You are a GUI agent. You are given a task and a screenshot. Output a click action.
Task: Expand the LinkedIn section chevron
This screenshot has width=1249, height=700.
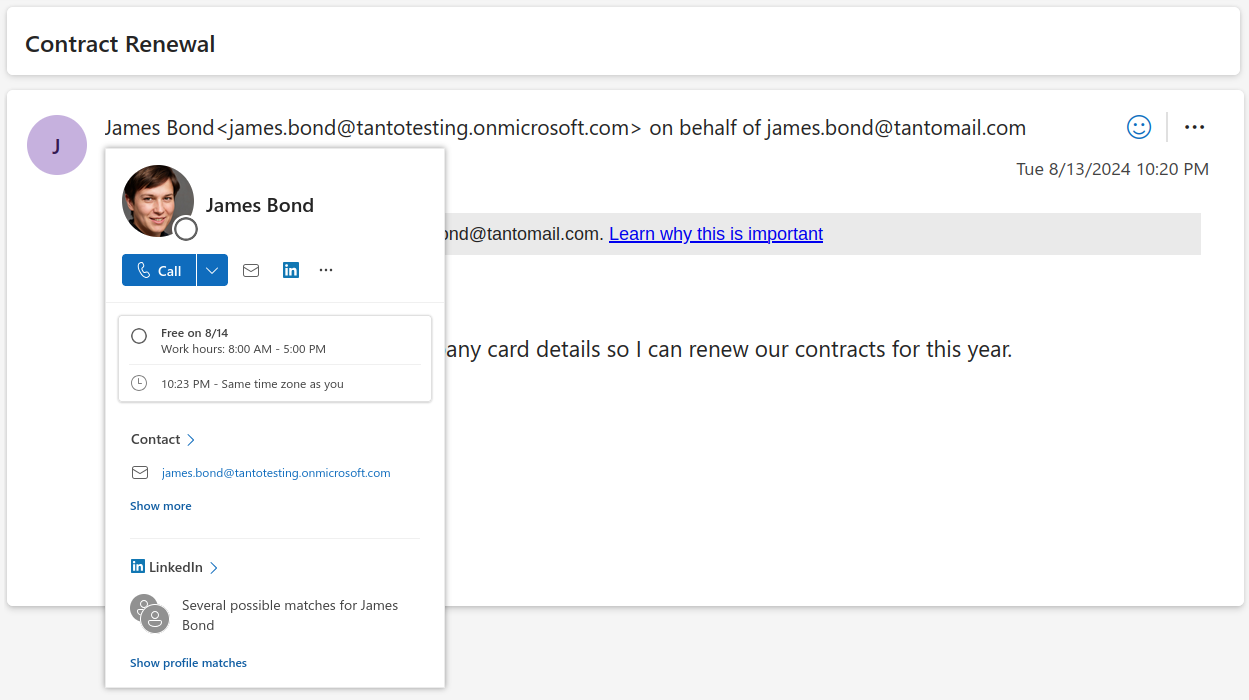point(214,568)
